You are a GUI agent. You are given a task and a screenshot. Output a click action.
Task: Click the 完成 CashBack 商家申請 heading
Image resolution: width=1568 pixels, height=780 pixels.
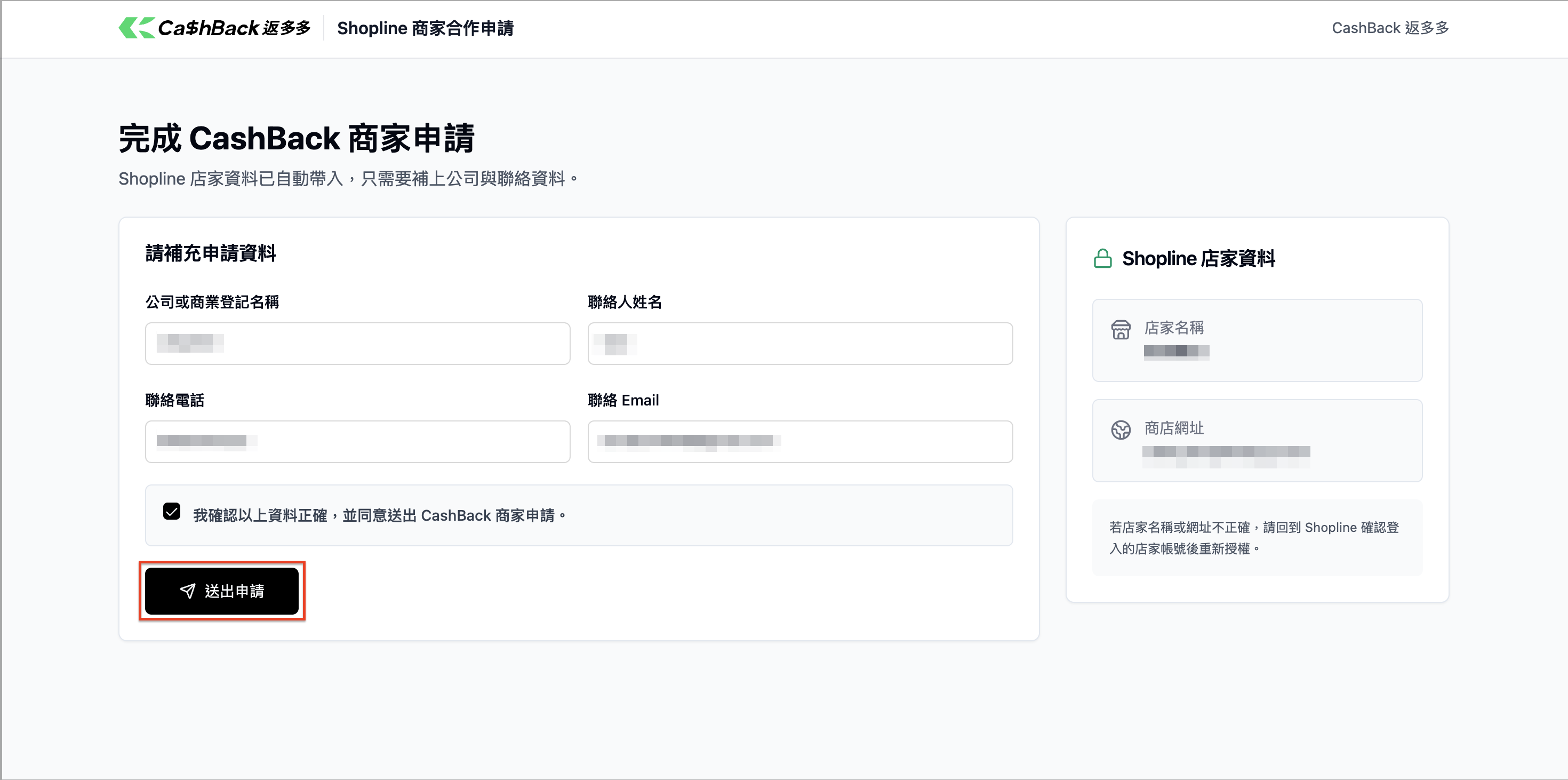pyautogui.click(x=297, y=138)
